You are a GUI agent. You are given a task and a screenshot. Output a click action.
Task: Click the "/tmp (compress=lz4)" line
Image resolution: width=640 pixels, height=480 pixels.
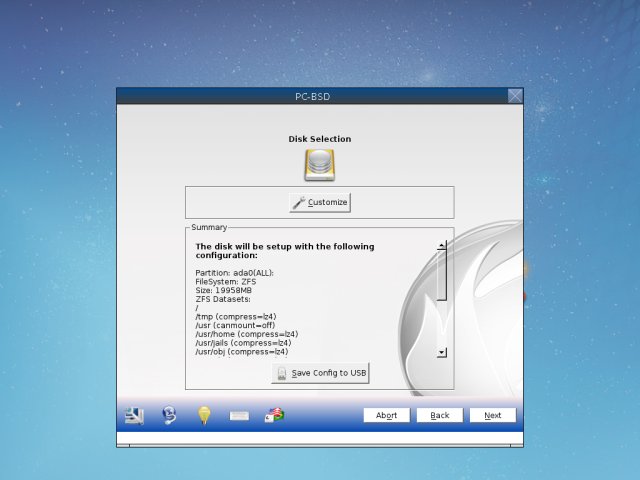(x=236, y=317)
